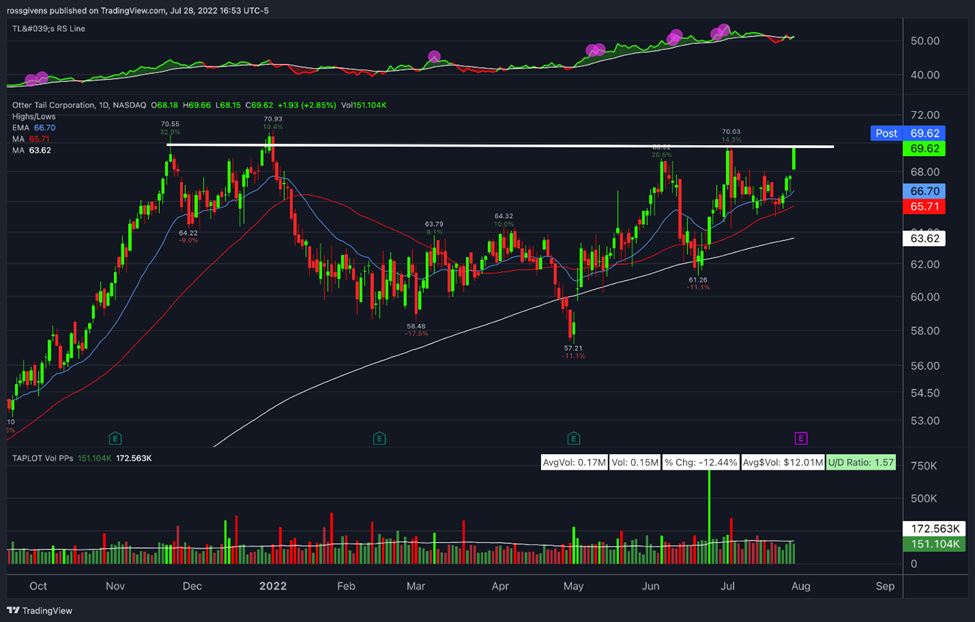Image resolution: width=975 pixels, height=622 pixels.
Task: Click the 64.22 low label
Action: click(188, 233)
